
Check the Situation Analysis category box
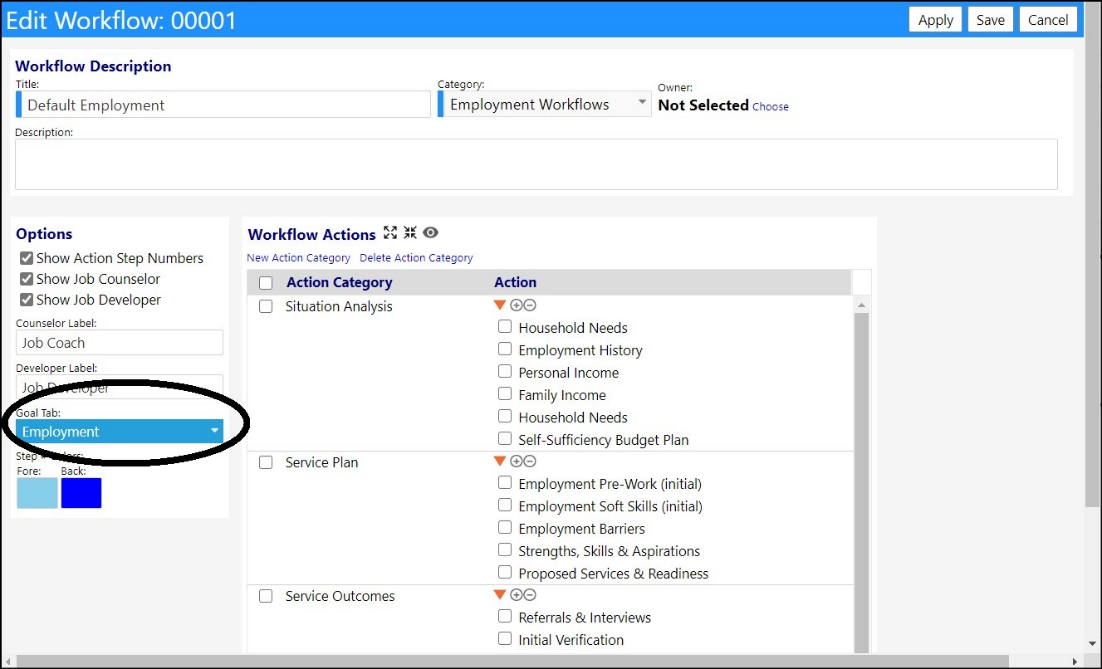click(x=266, y=307)
